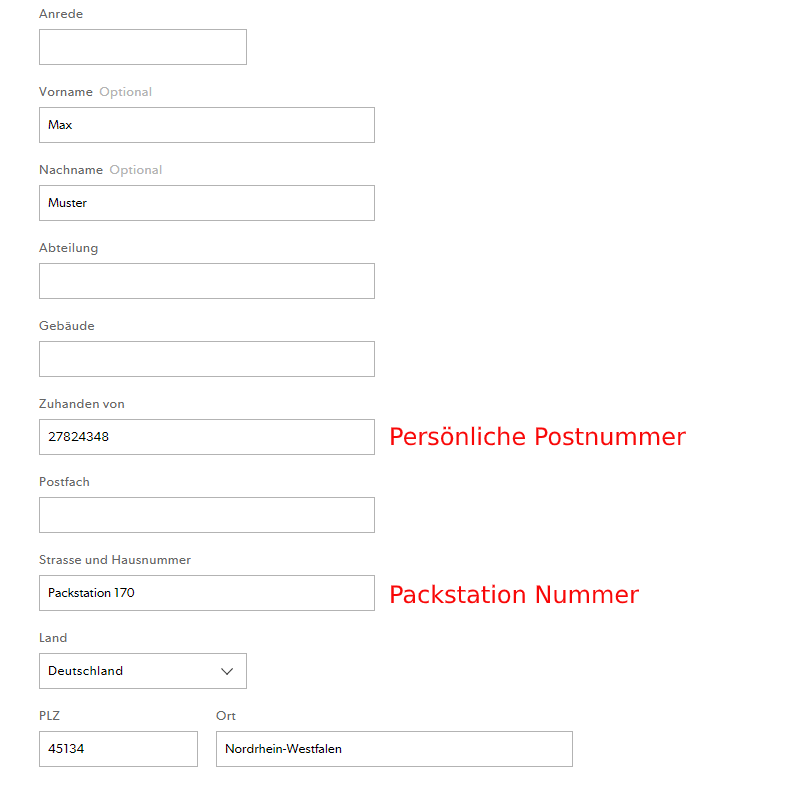Click the red Packstation Nummer annotation
The height and width of the screenshot is (791, 804).
point(513,595)
